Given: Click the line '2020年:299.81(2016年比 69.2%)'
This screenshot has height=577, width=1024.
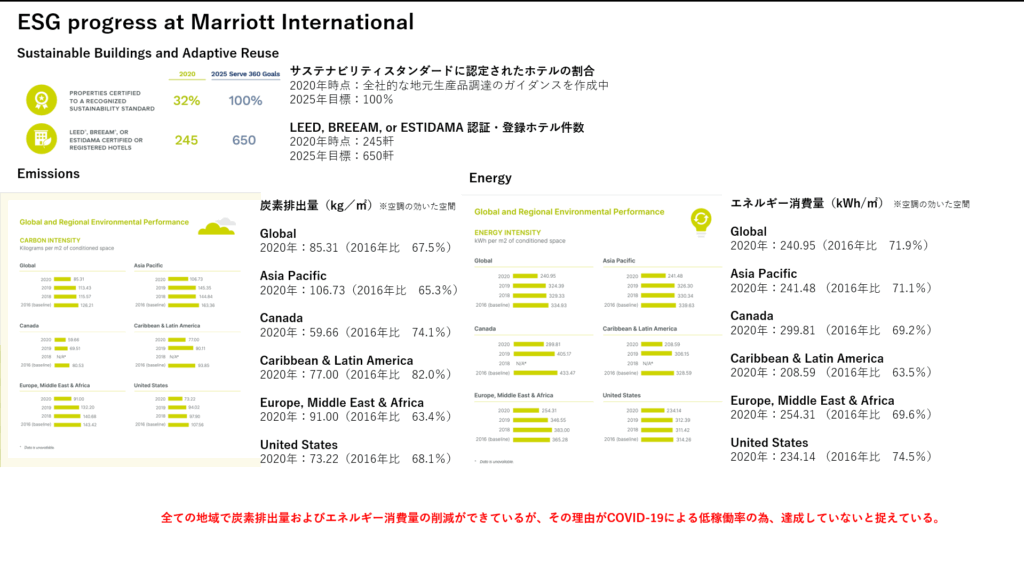Looking at the screenshot, I should 832,330.
